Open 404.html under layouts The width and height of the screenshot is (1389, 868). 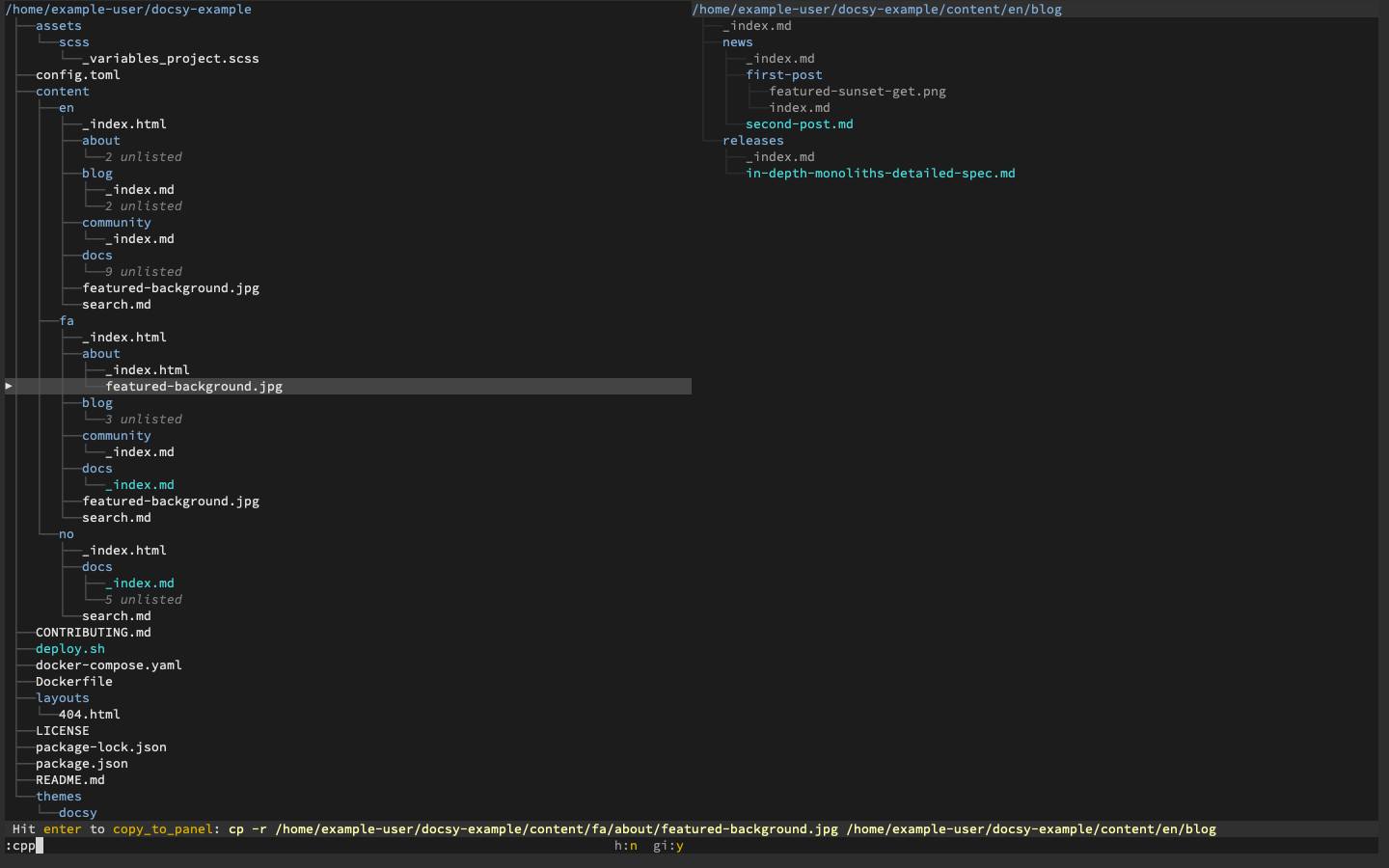pyautogui.click(x=89, y=714)
